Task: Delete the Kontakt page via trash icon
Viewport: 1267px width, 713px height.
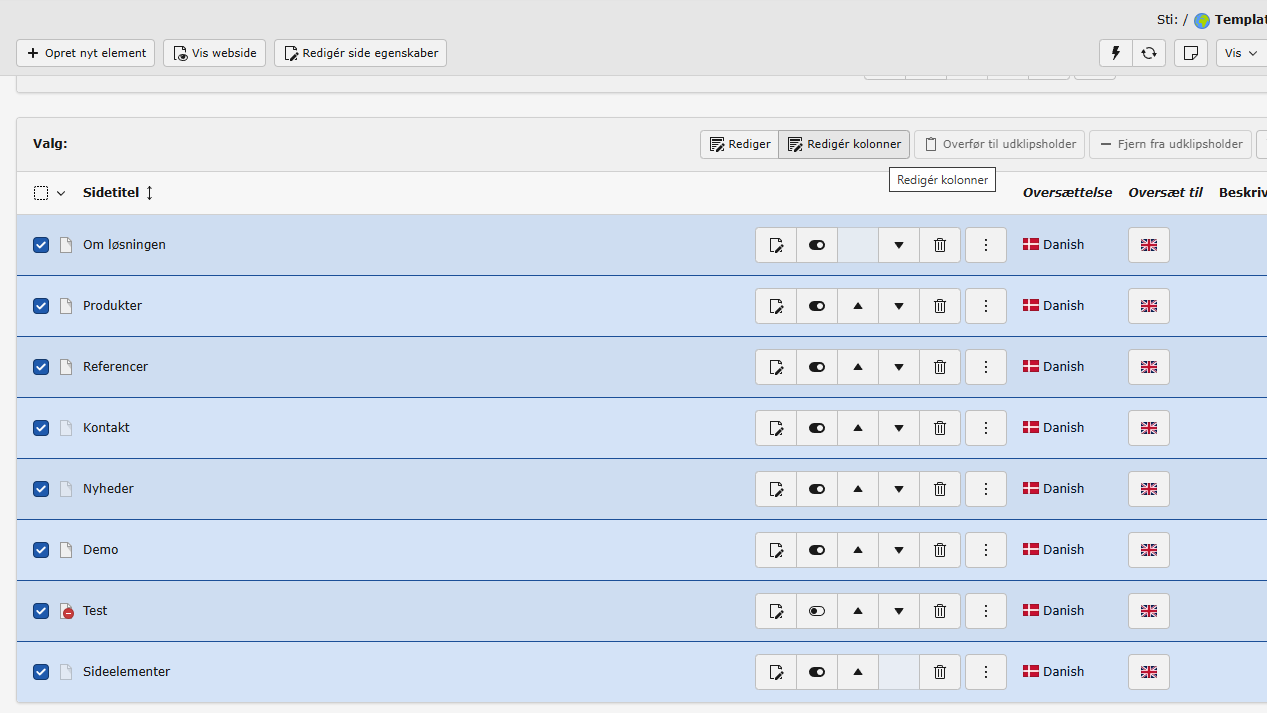Action: click(x=940, y=428)
